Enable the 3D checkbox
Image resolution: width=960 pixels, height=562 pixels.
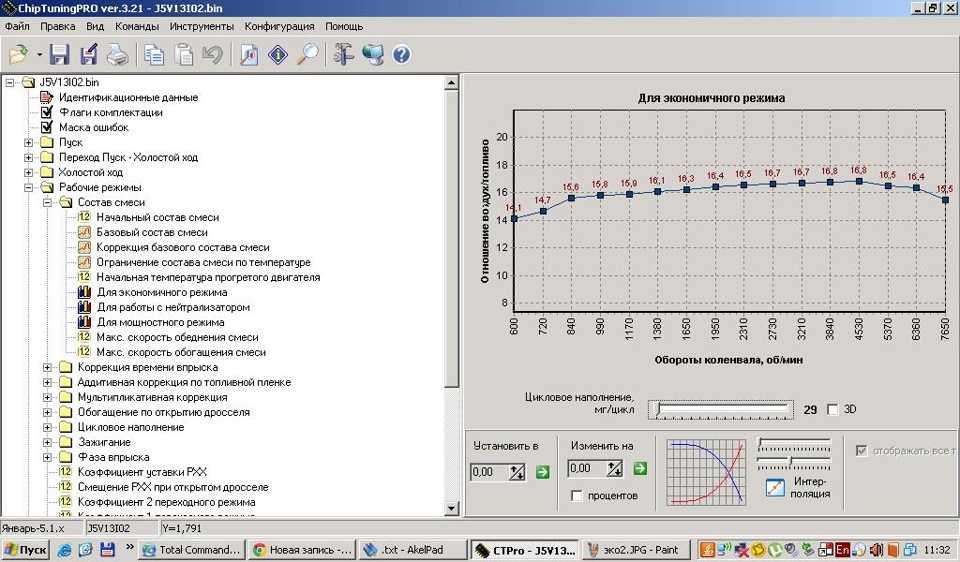[x=832, y=410]
